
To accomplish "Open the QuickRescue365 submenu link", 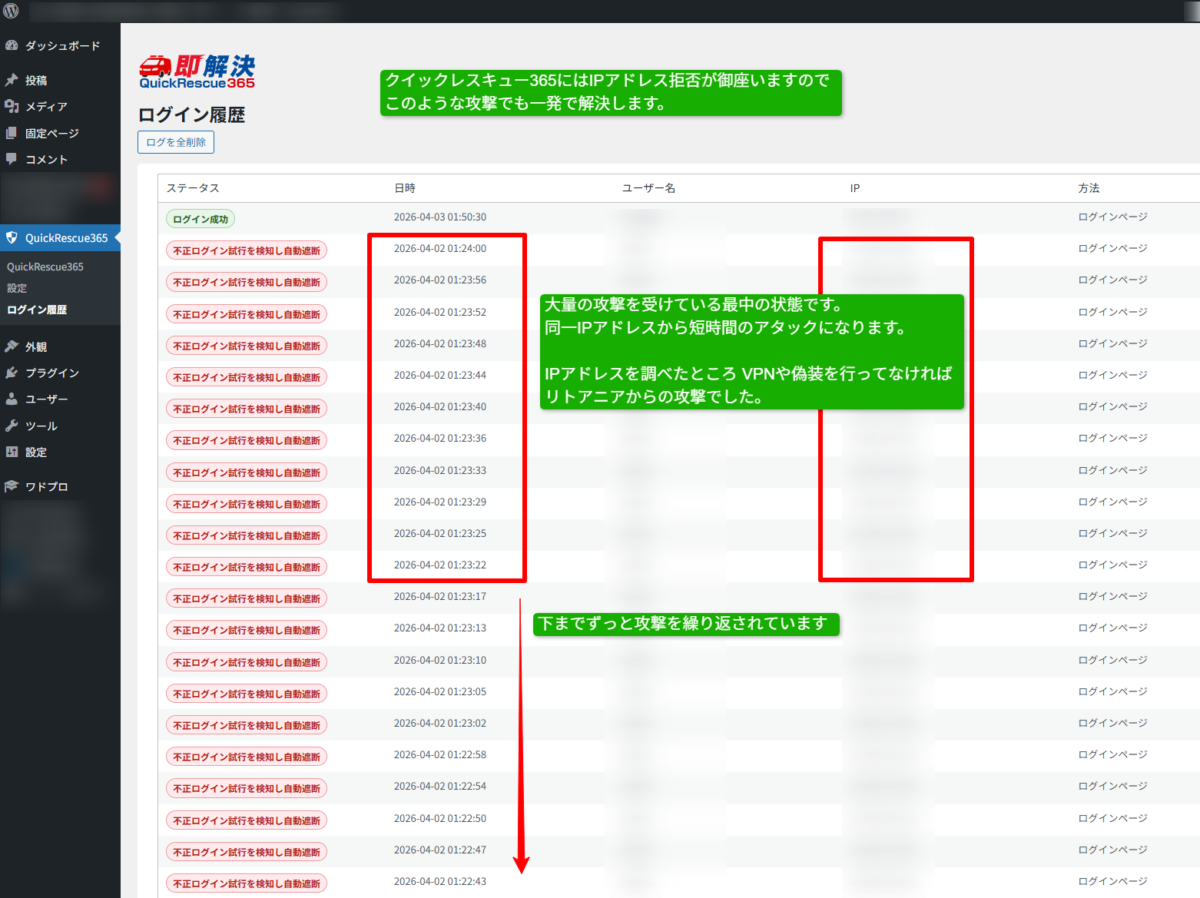I will coord(45,267).
